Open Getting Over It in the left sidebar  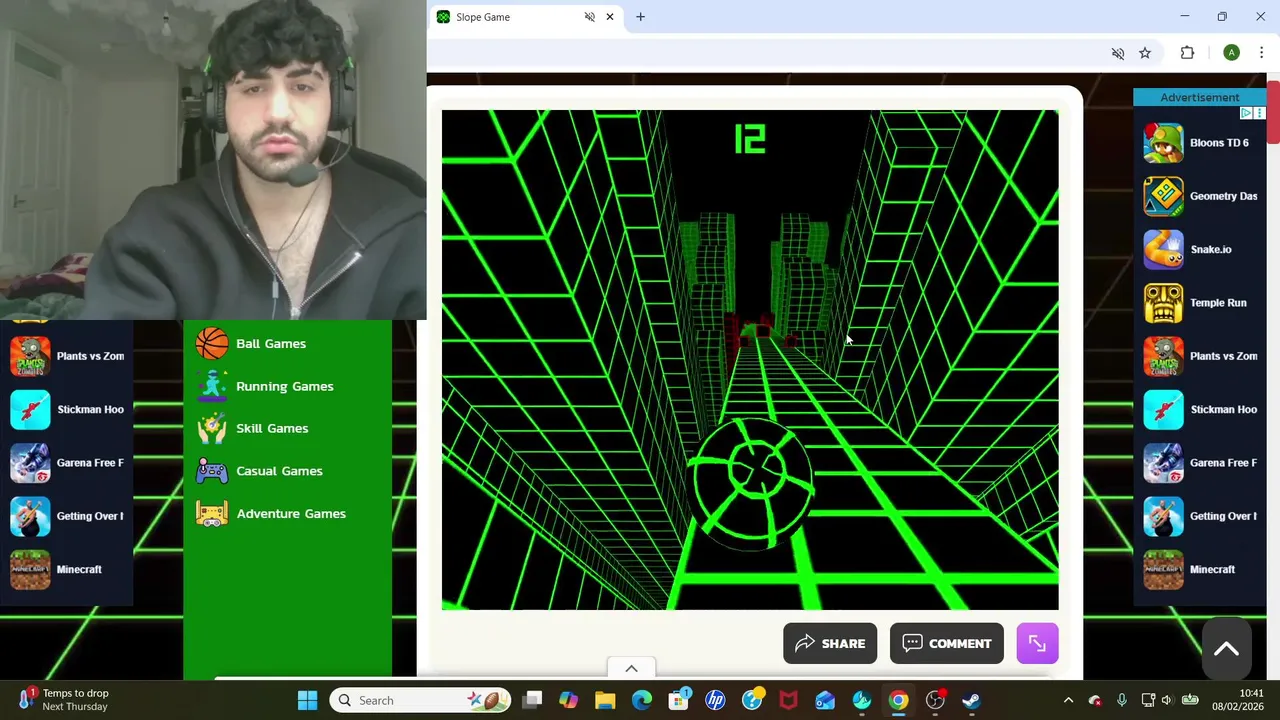coord(67,516)
